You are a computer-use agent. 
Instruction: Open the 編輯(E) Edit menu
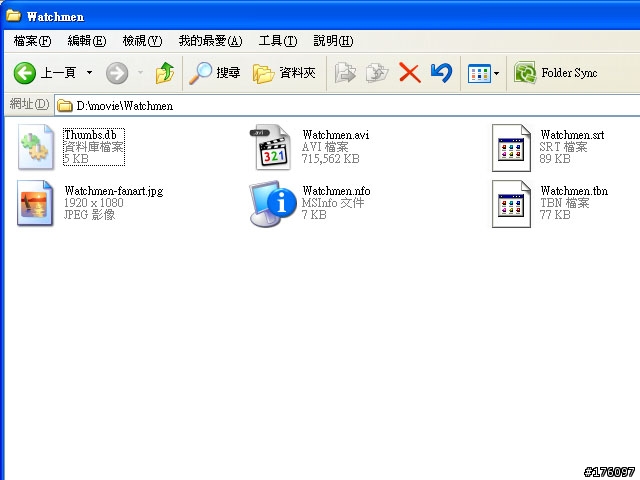tap(87, 41)
